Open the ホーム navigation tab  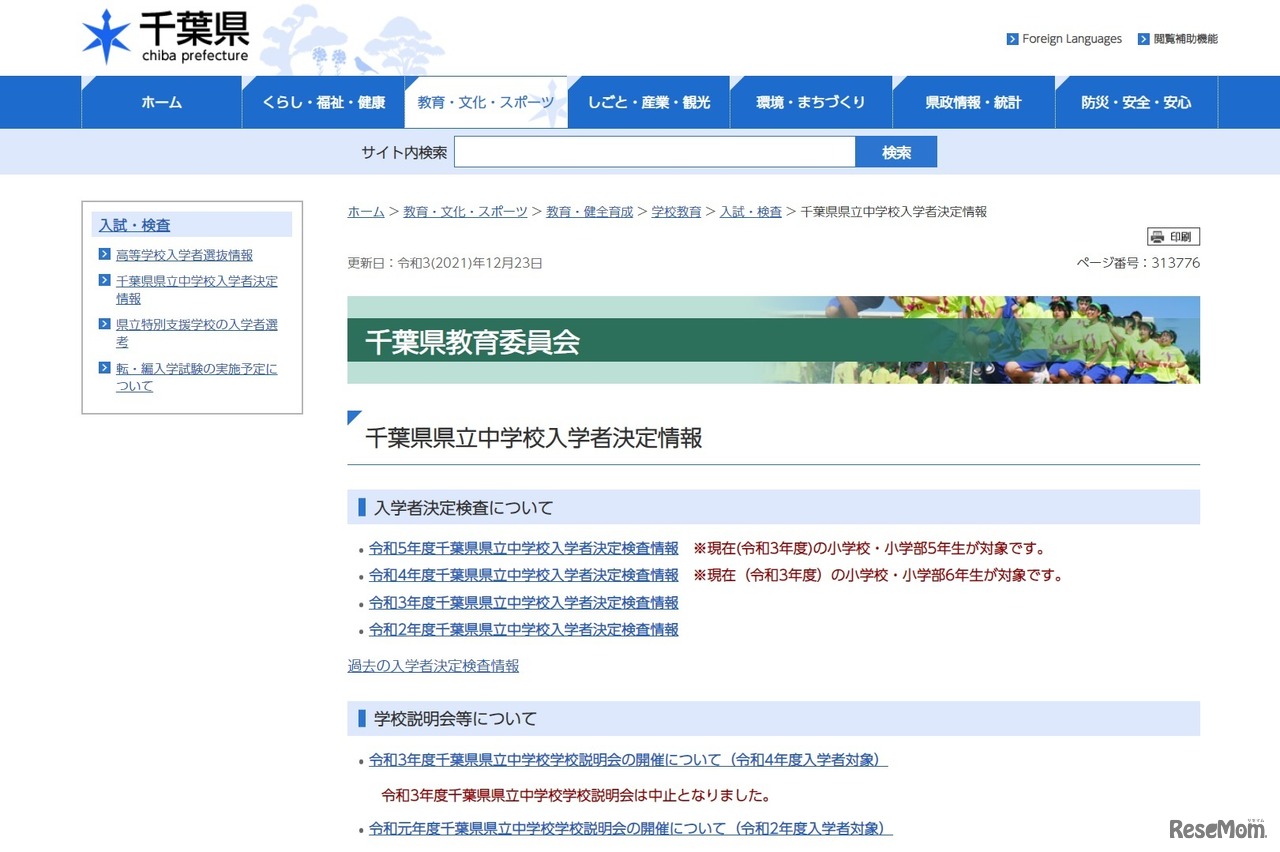coord(161,102)
